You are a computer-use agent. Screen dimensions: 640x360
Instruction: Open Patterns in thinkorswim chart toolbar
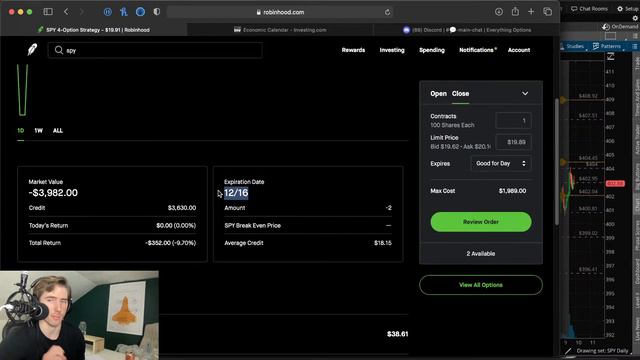point(607,46)
